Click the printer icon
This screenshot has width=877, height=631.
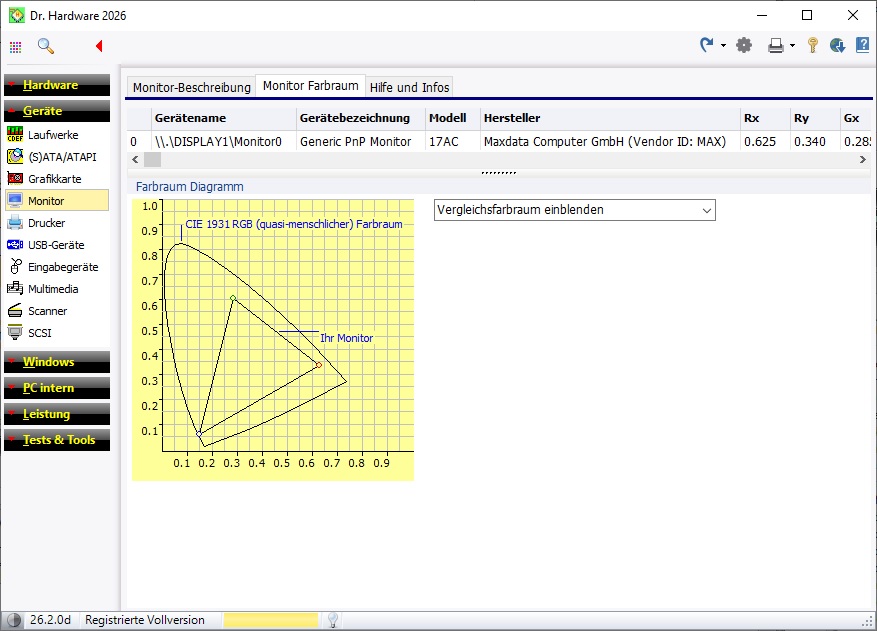pyautogui.click(x=776, y=45)
